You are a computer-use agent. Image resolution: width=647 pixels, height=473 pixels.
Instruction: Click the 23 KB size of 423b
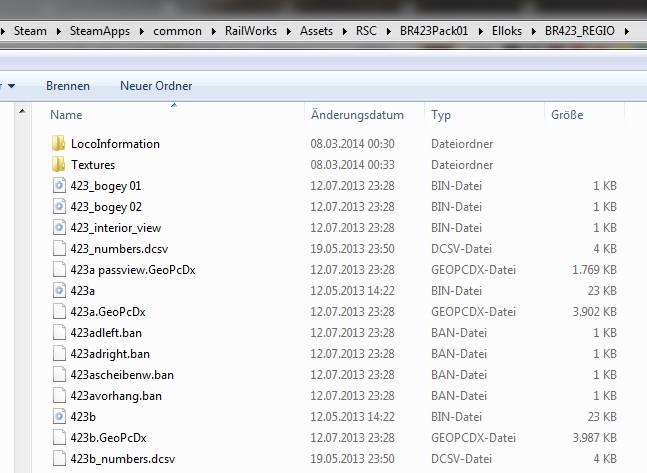coord(602,417)
